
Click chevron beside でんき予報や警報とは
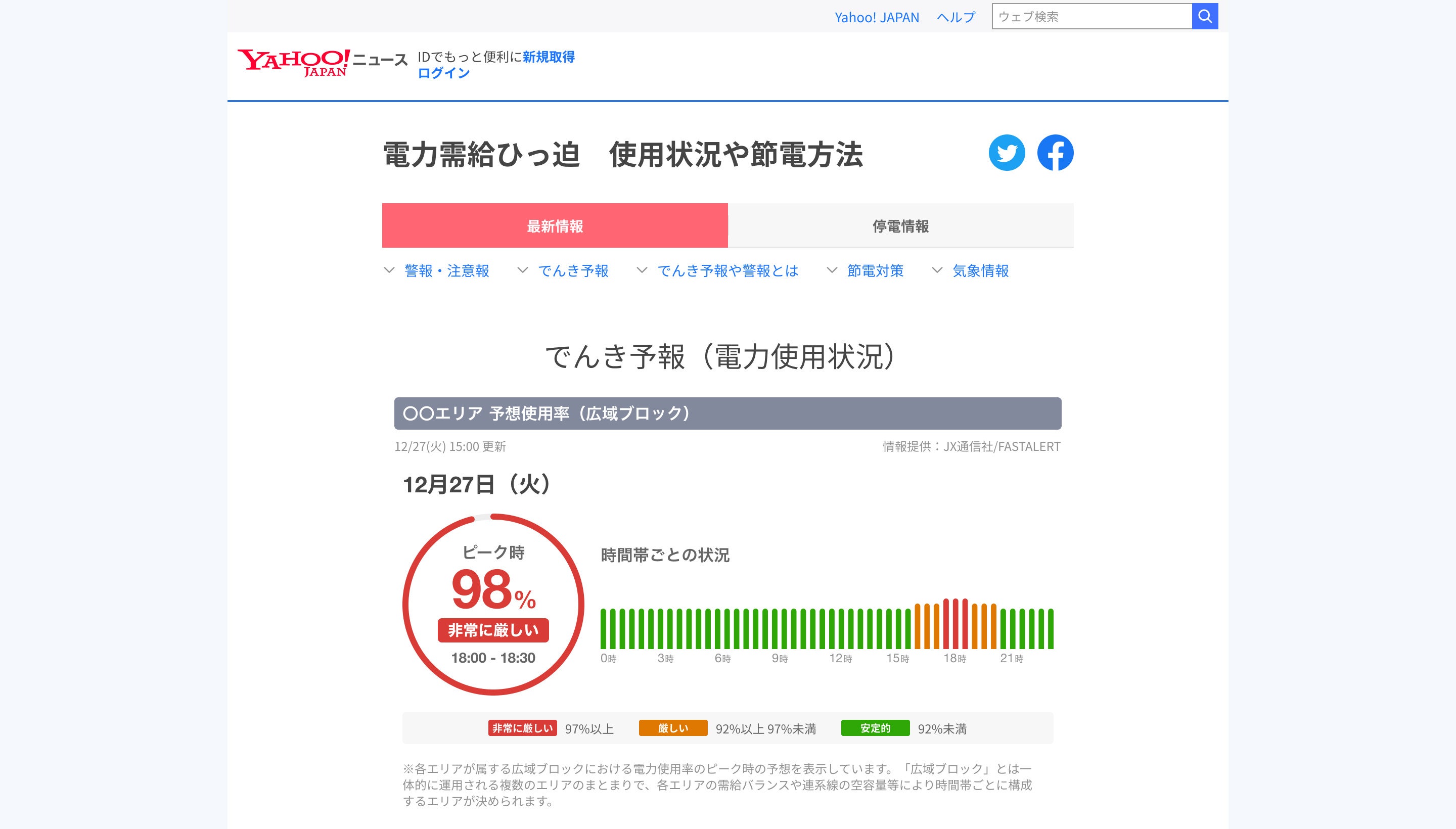click(x=642, y=270)
